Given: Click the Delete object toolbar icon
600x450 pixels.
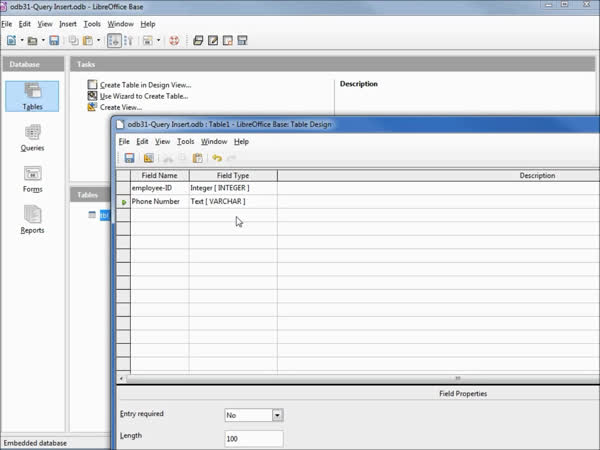Looking at the screenshot, I should coord(228,40).
